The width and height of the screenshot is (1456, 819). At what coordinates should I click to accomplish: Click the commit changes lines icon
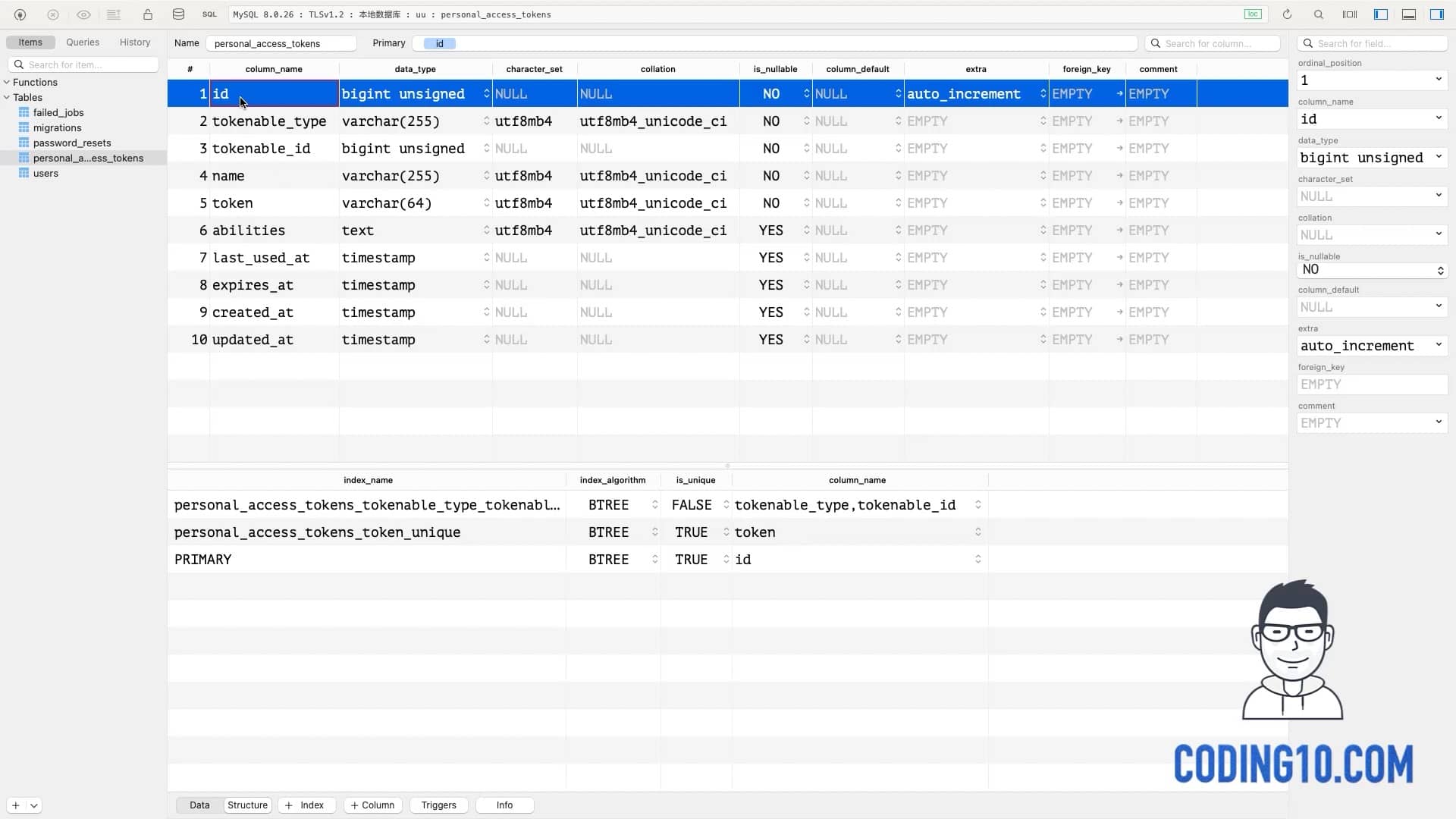click(x=114, y=14)
